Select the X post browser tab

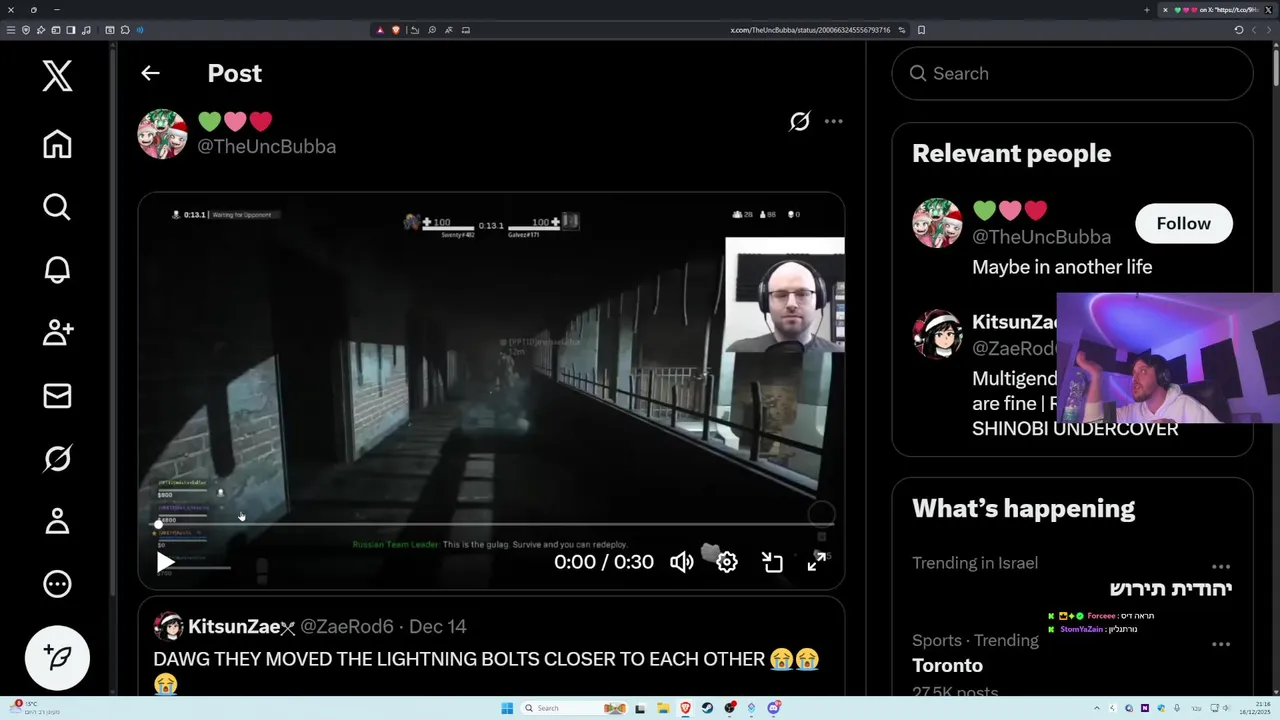(x=1217, y=10)
